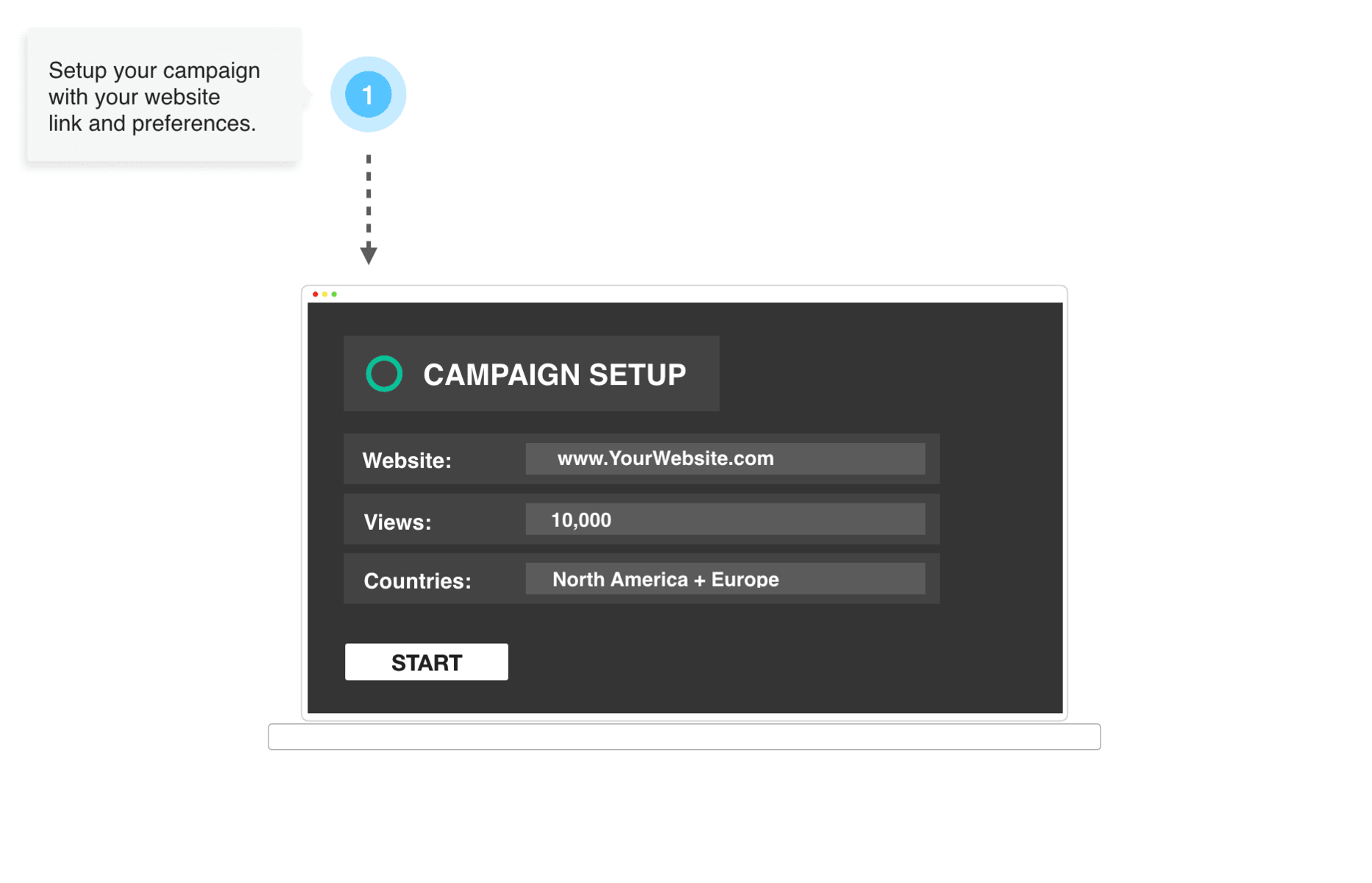The width and height of the screenshot is (1372, 883).
Task: Click the laptop base bar
Action: (684, 737)
